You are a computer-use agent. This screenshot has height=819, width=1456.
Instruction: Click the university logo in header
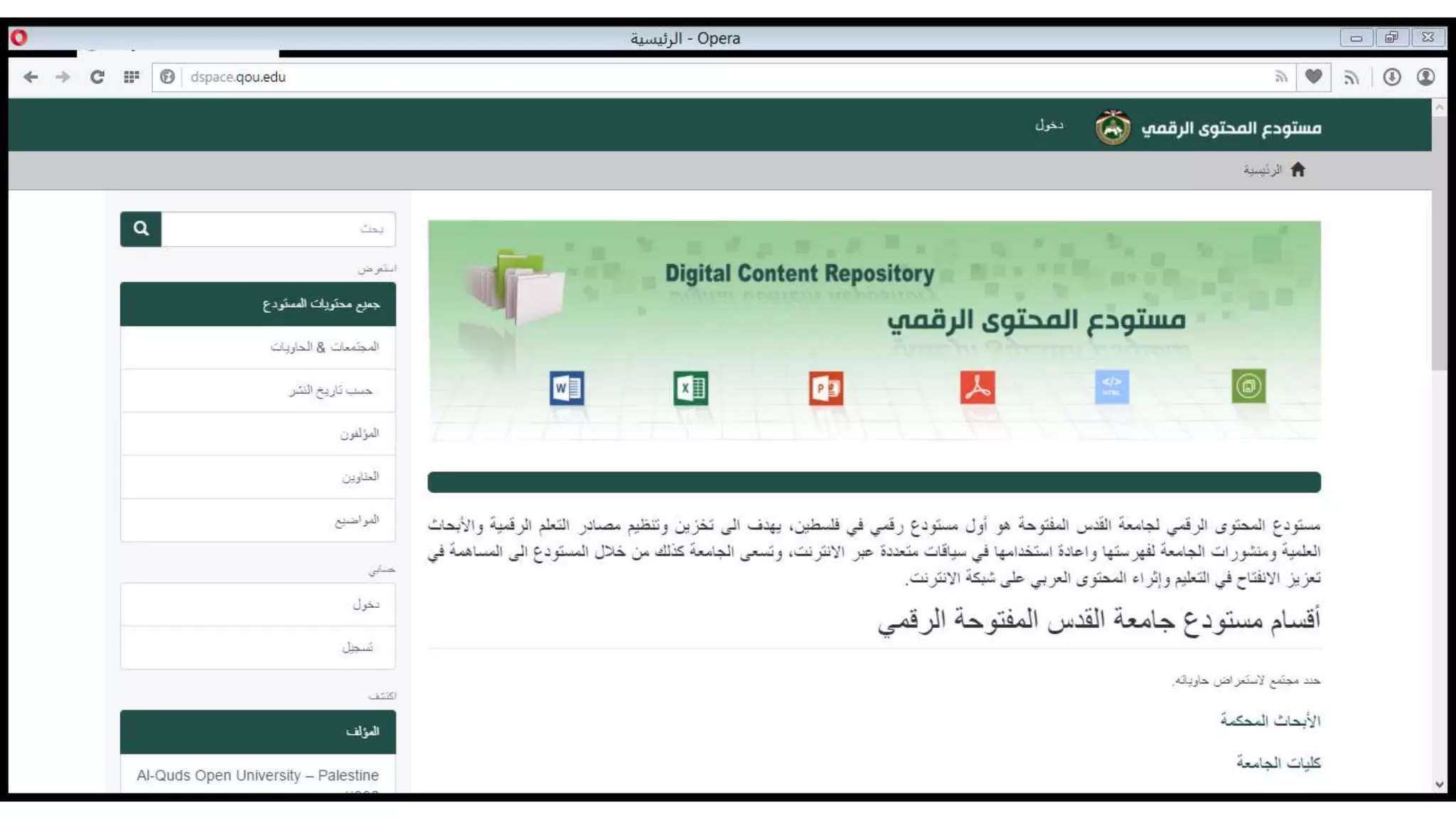[x=1113, y=128]
